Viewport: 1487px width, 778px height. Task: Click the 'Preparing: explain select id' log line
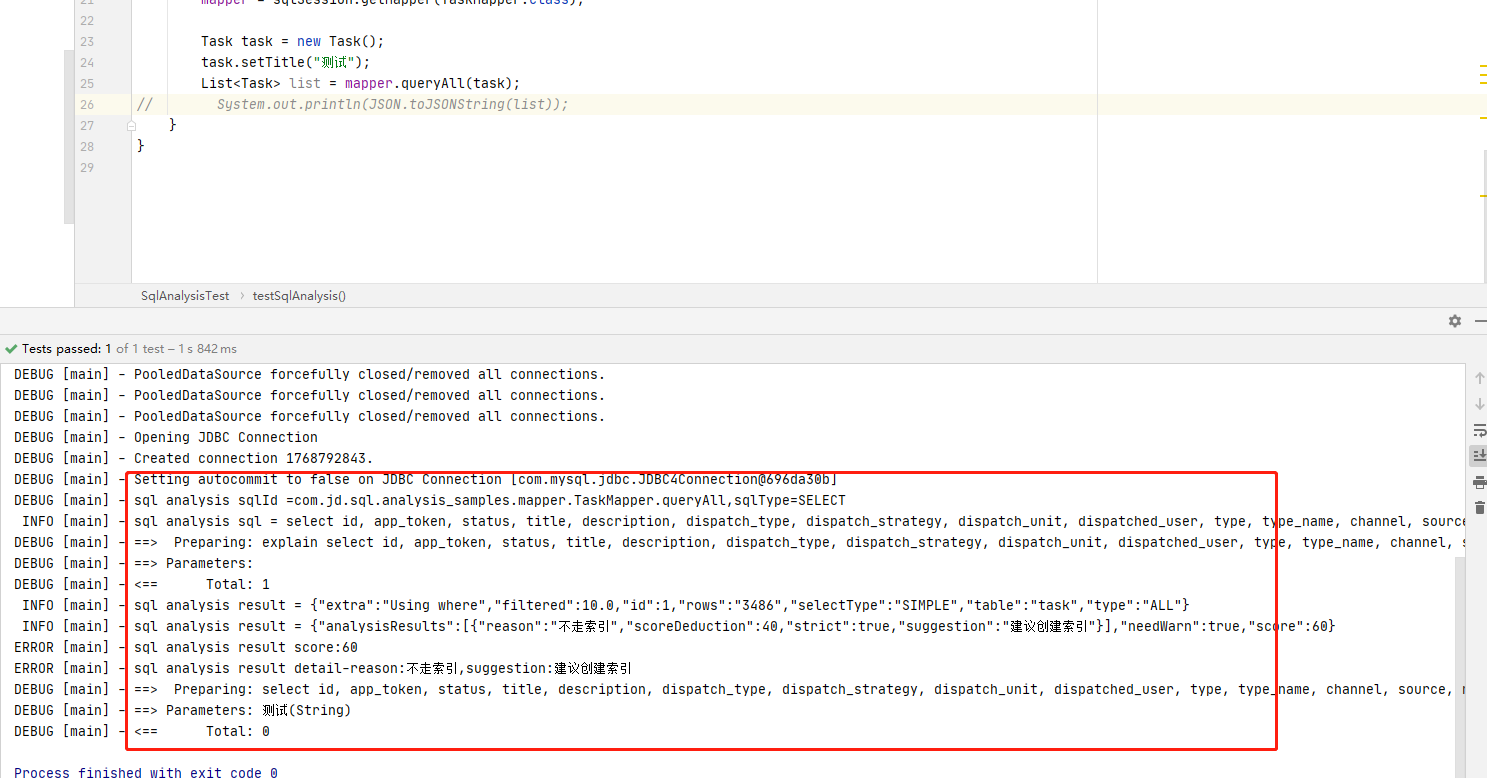(740, 542)
